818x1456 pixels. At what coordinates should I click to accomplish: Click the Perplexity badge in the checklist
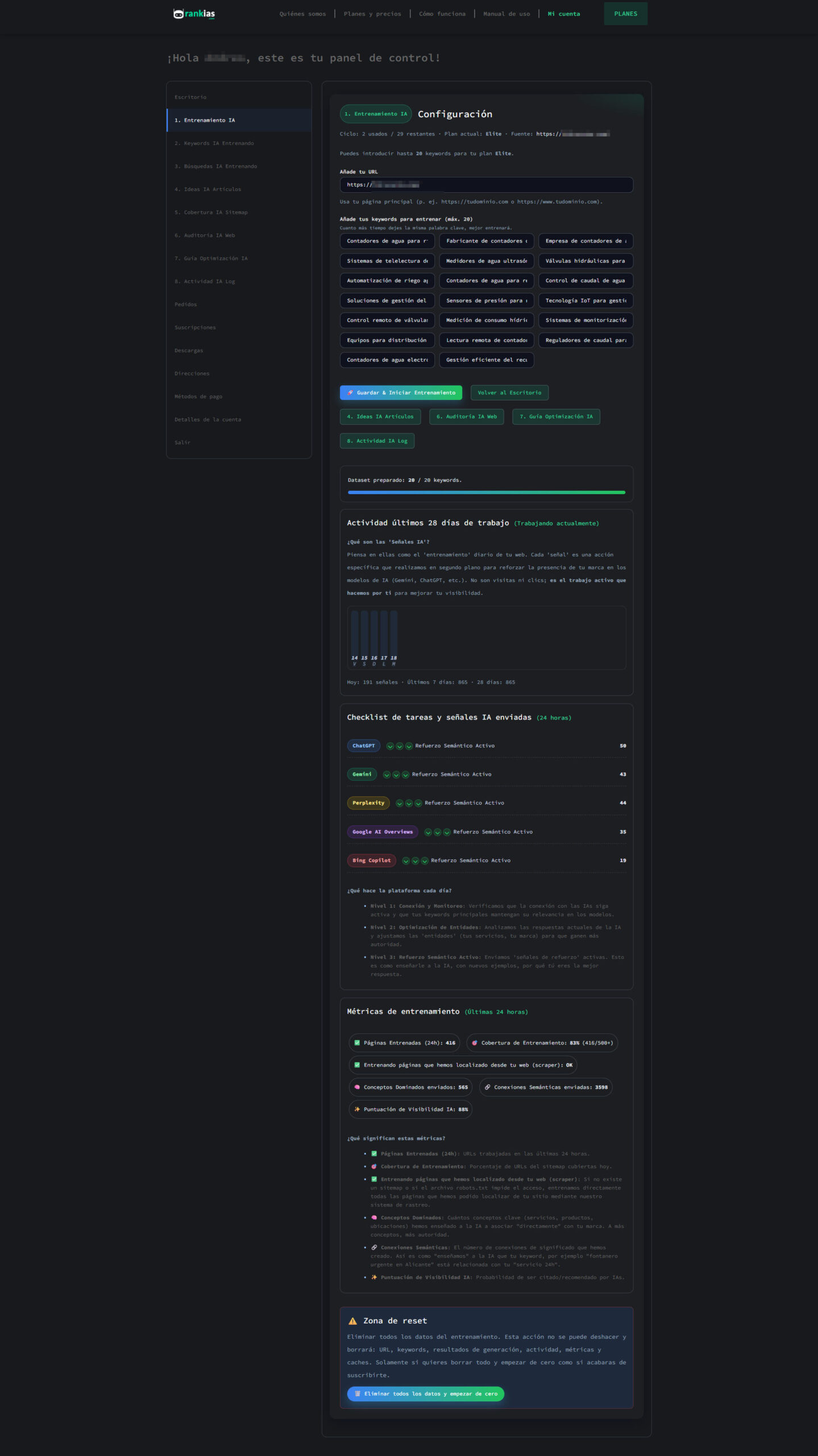pos(368,803)
